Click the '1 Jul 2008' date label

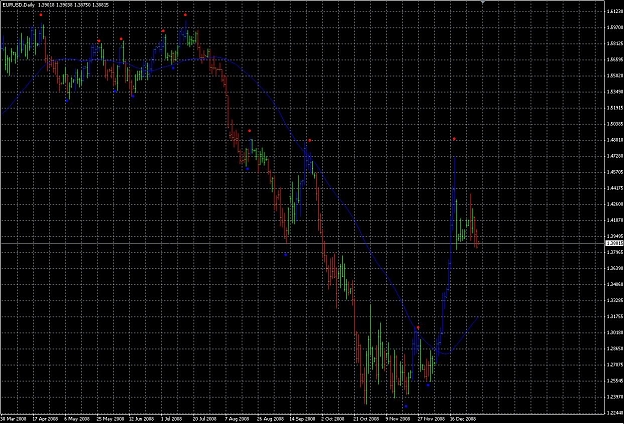click(x=171, y=420)
